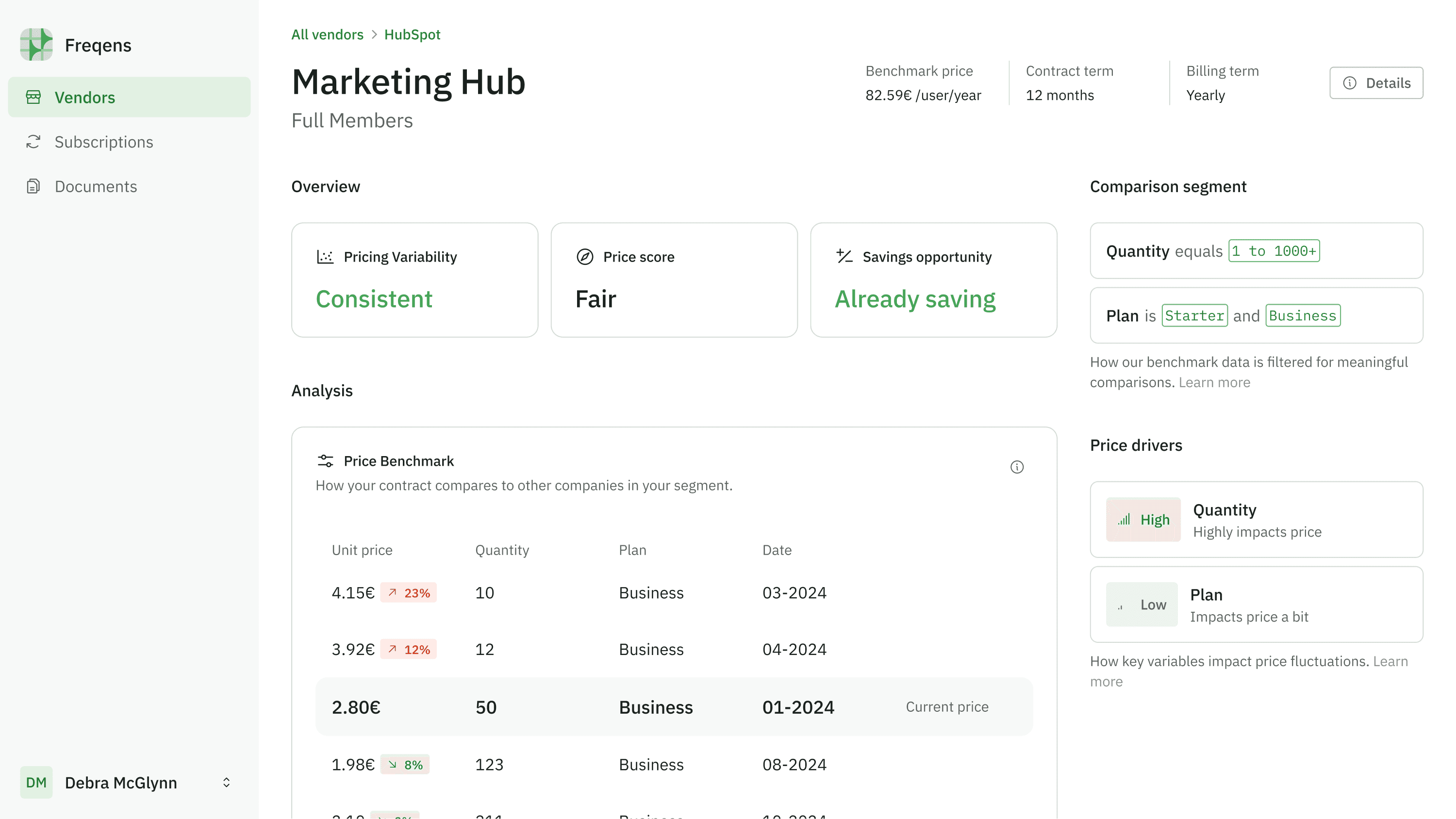Image resolution: width=1456 pixels, height=819 pixels.
Task: Click the DM user avatar
Action: click(36, 782)
